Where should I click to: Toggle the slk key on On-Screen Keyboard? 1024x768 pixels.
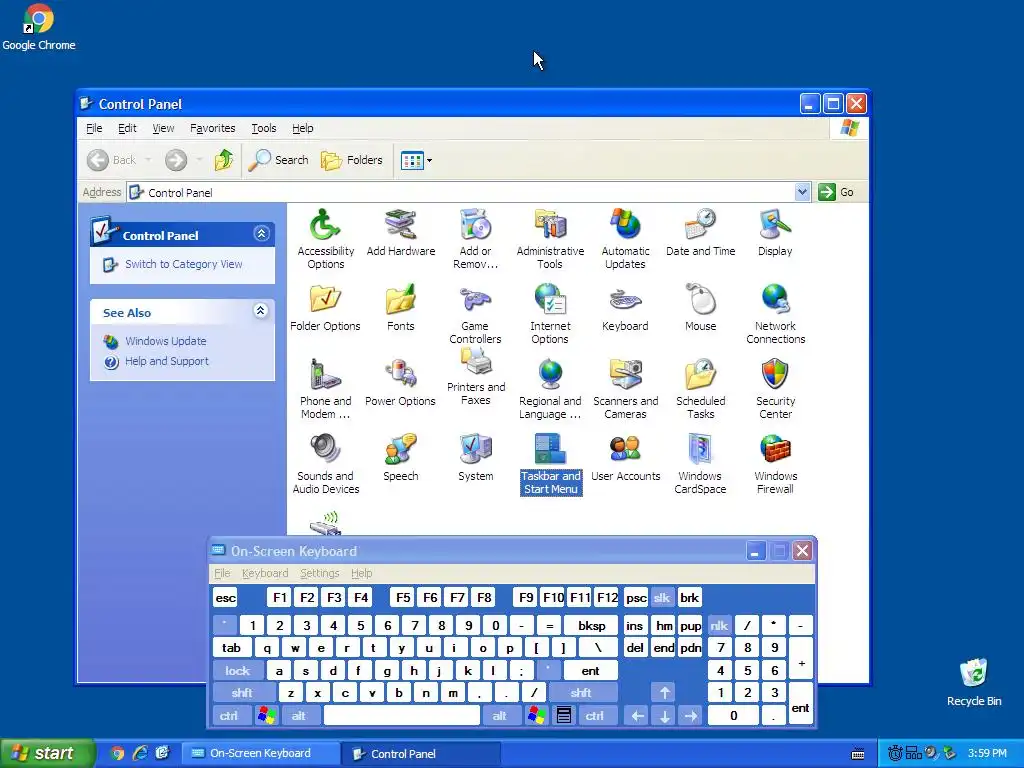pos(662,598)
